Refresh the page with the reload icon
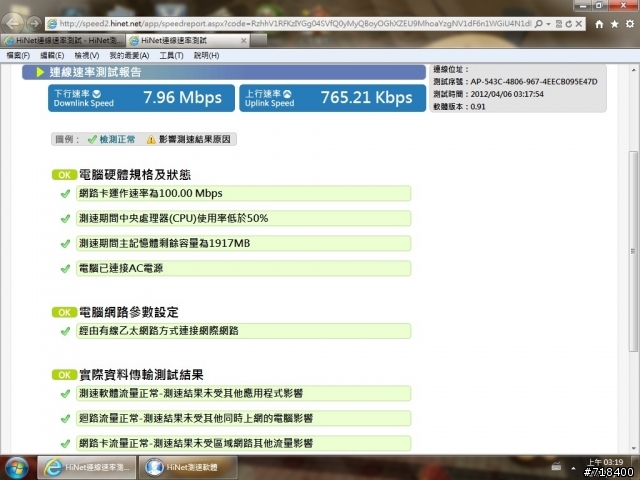This screenshot has width=640, height=480. (569, 24)
